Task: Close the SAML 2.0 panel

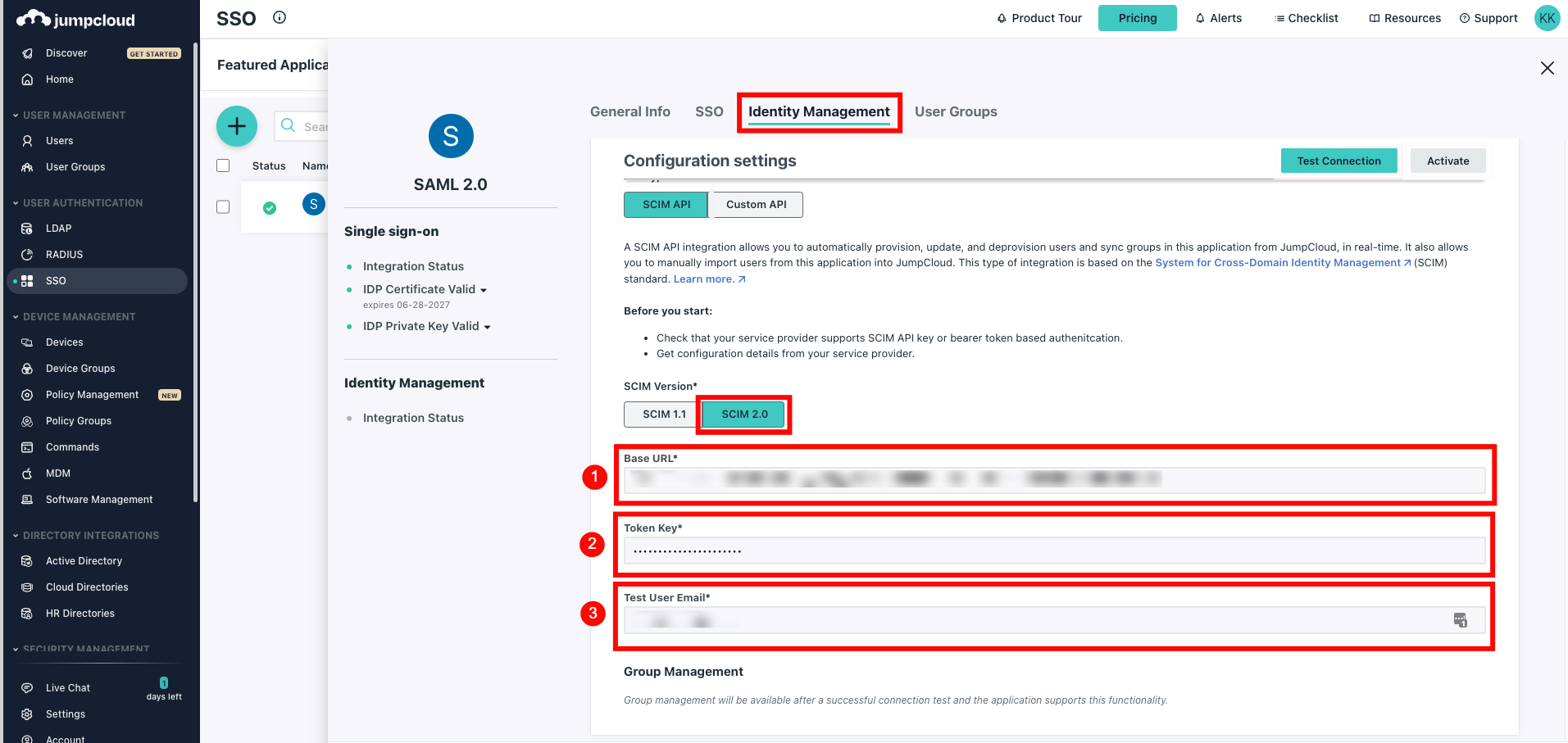Action: pos(1548,68)
